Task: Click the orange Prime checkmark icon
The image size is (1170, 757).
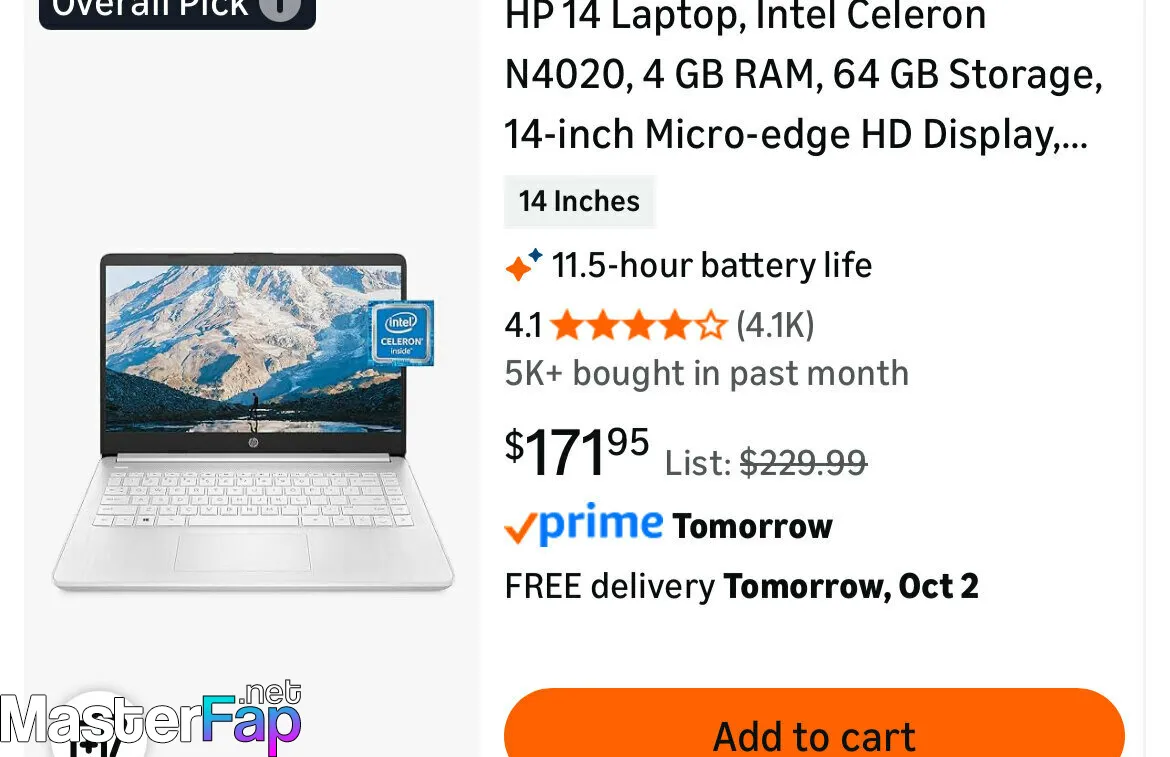Action: pyautogui.click(x=520, y=527)
